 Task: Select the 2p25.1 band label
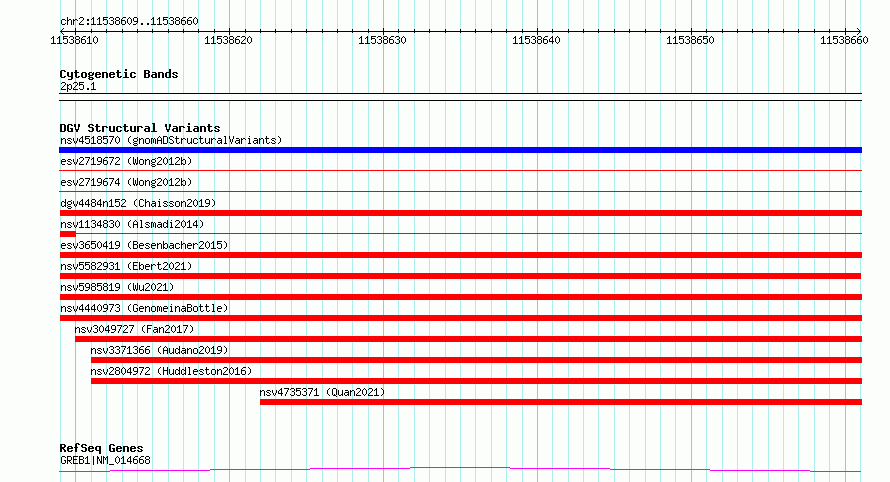pyautogui.click(x=78, y=86)
